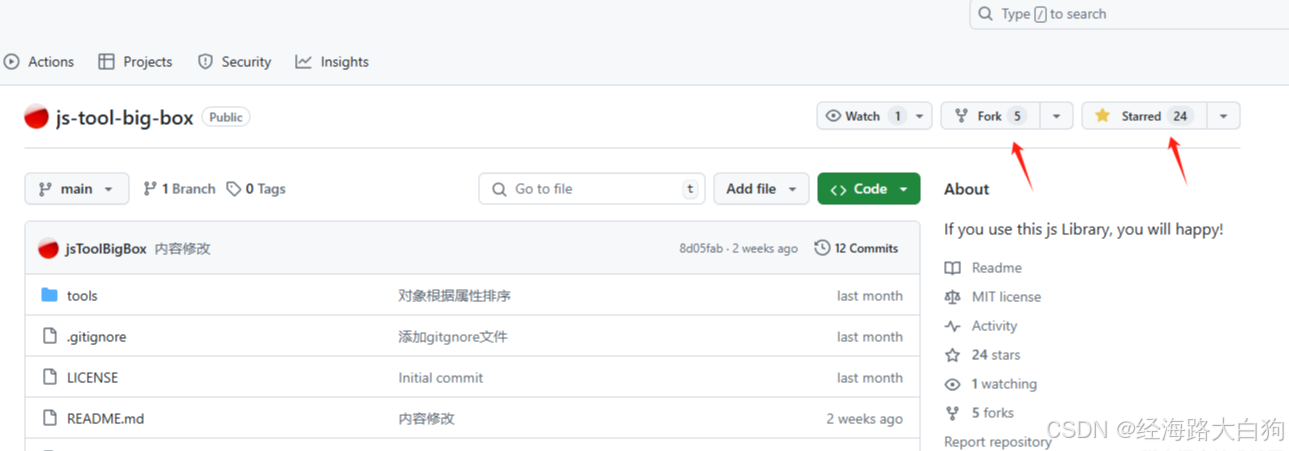Viewport: 1289px width, 451px height.
Task: Click the tools folder icon
Action: pyautogui.click(x=50, y=295)
